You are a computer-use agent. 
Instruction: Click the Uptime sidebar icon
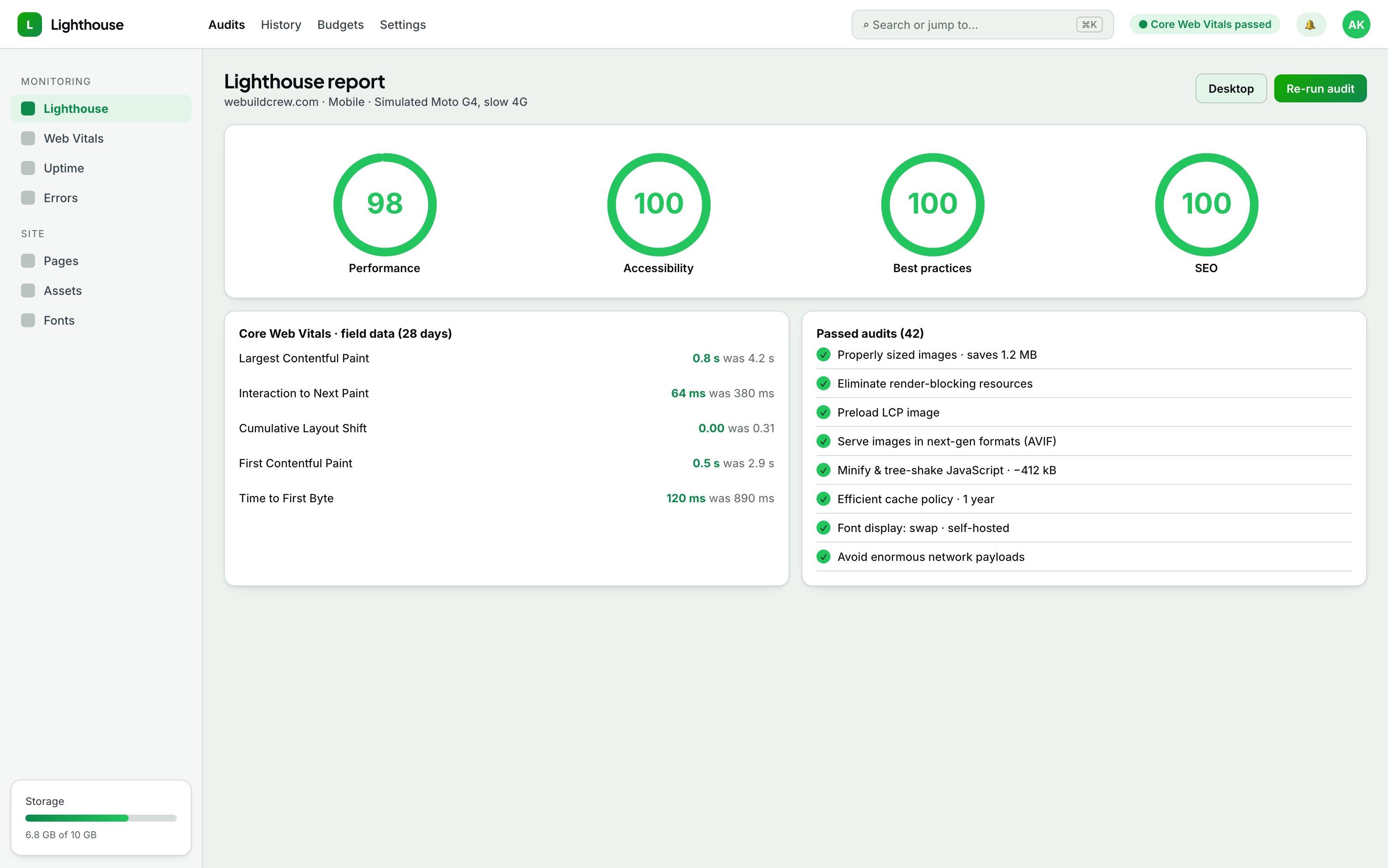point(28,168)
